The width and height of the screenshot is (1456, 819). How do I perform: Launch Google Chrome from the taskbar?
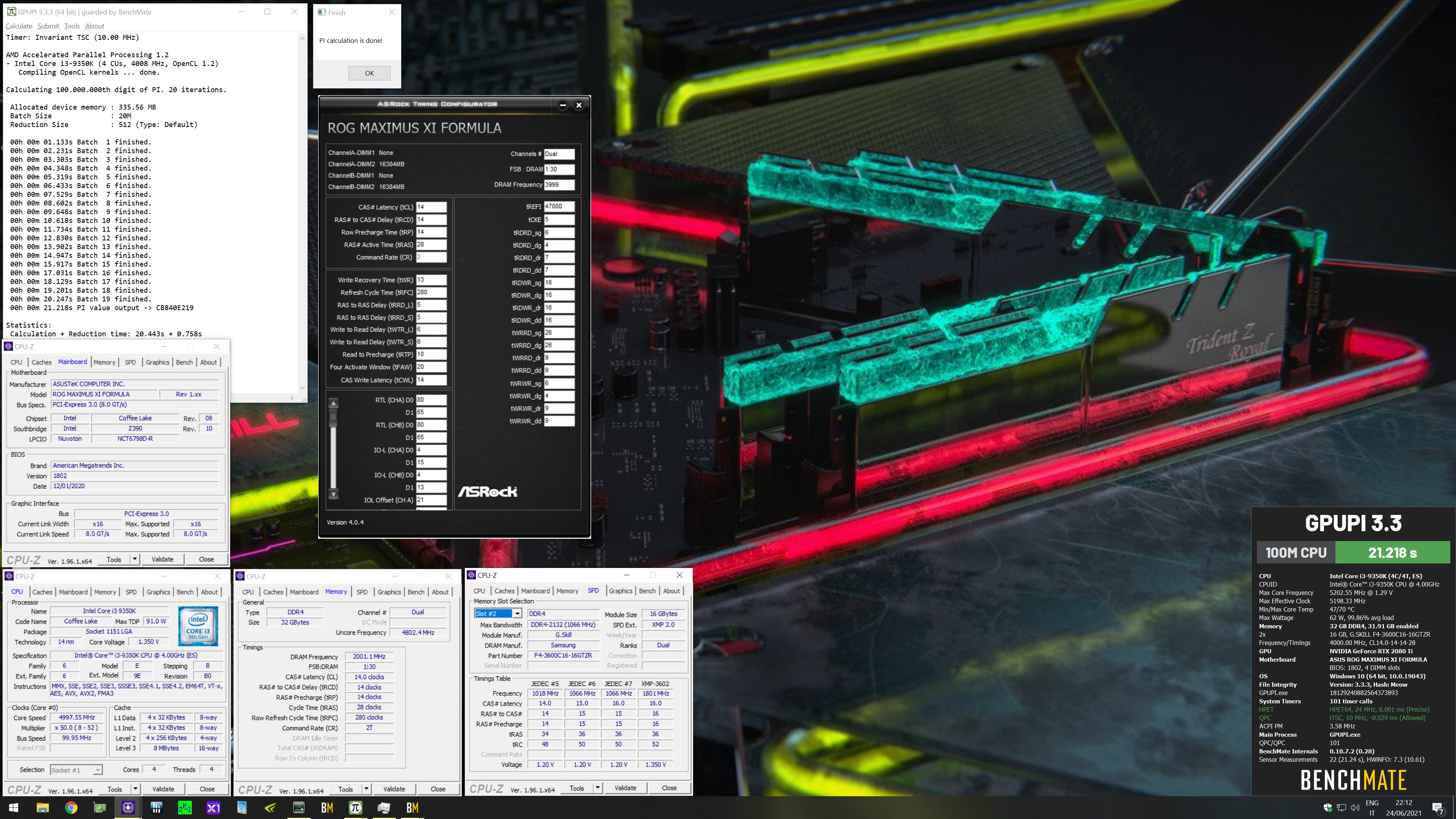71,808
